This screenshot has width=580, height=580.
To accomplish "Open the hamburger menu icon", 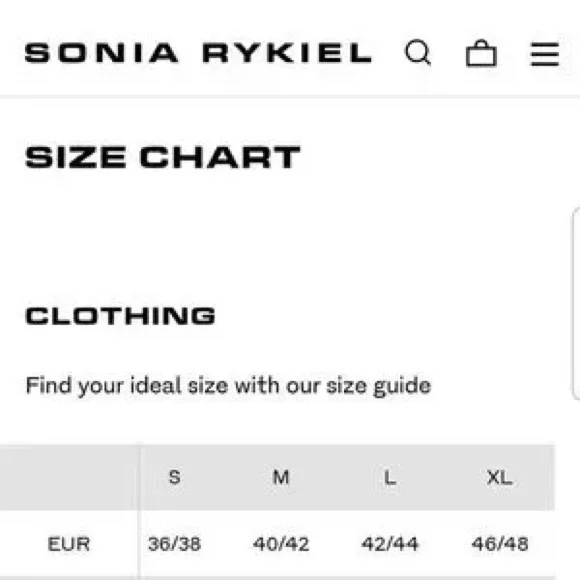I will tap(544, 54).
